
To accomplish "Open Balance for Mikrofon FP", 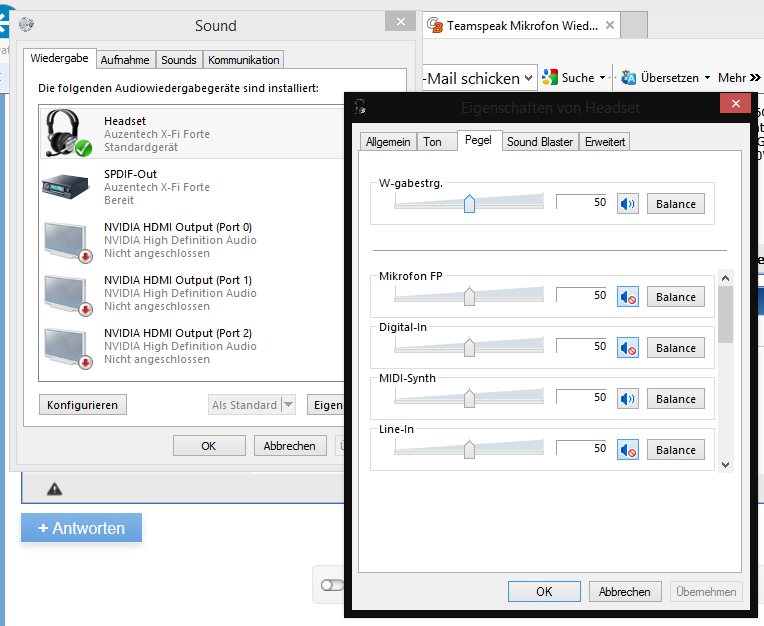I will [x=675, y=297].
